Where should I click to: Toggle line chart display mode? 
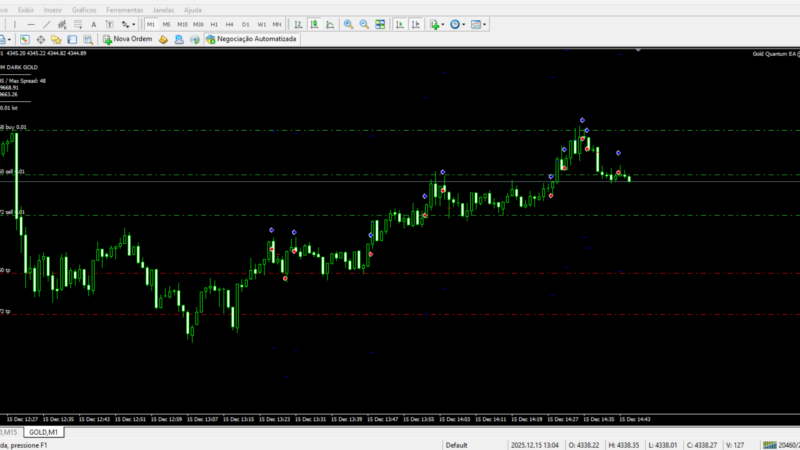330,24
